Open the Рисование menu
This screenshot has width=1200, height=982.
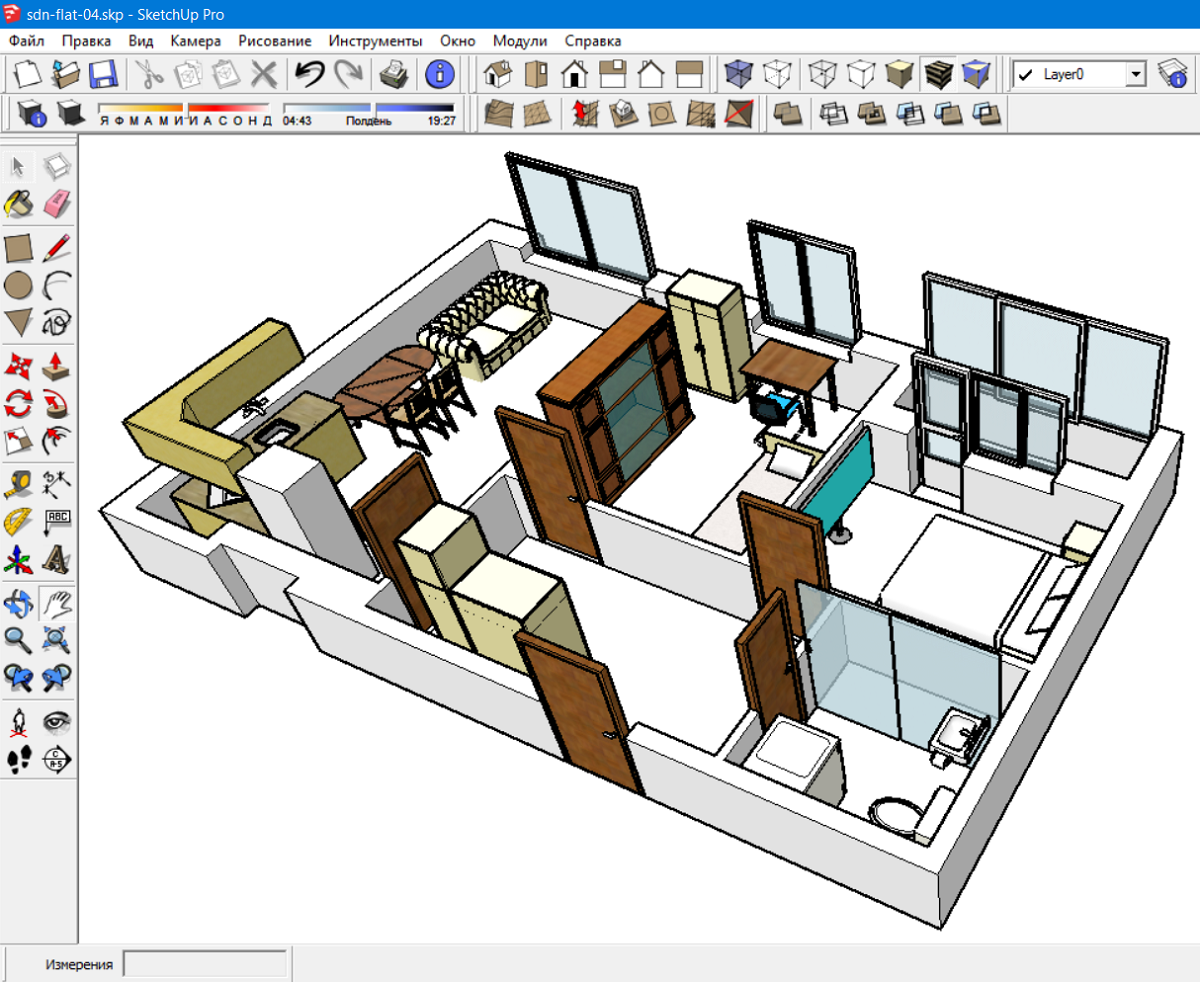275,41
